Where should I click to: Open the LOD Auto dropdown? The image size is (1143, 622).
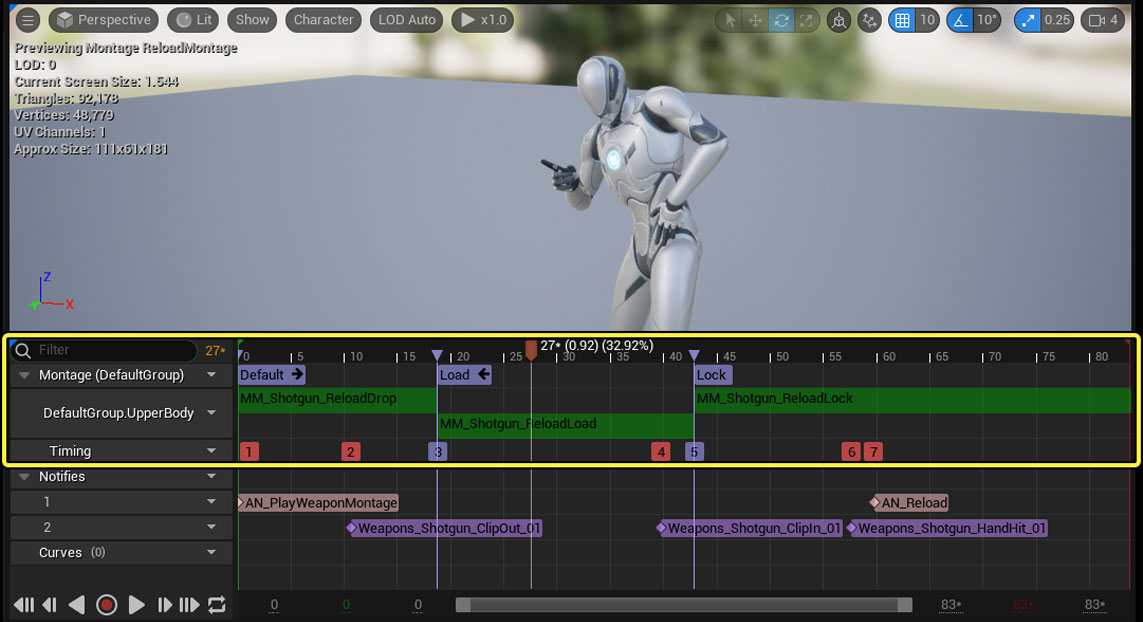(x=406, y=20)
